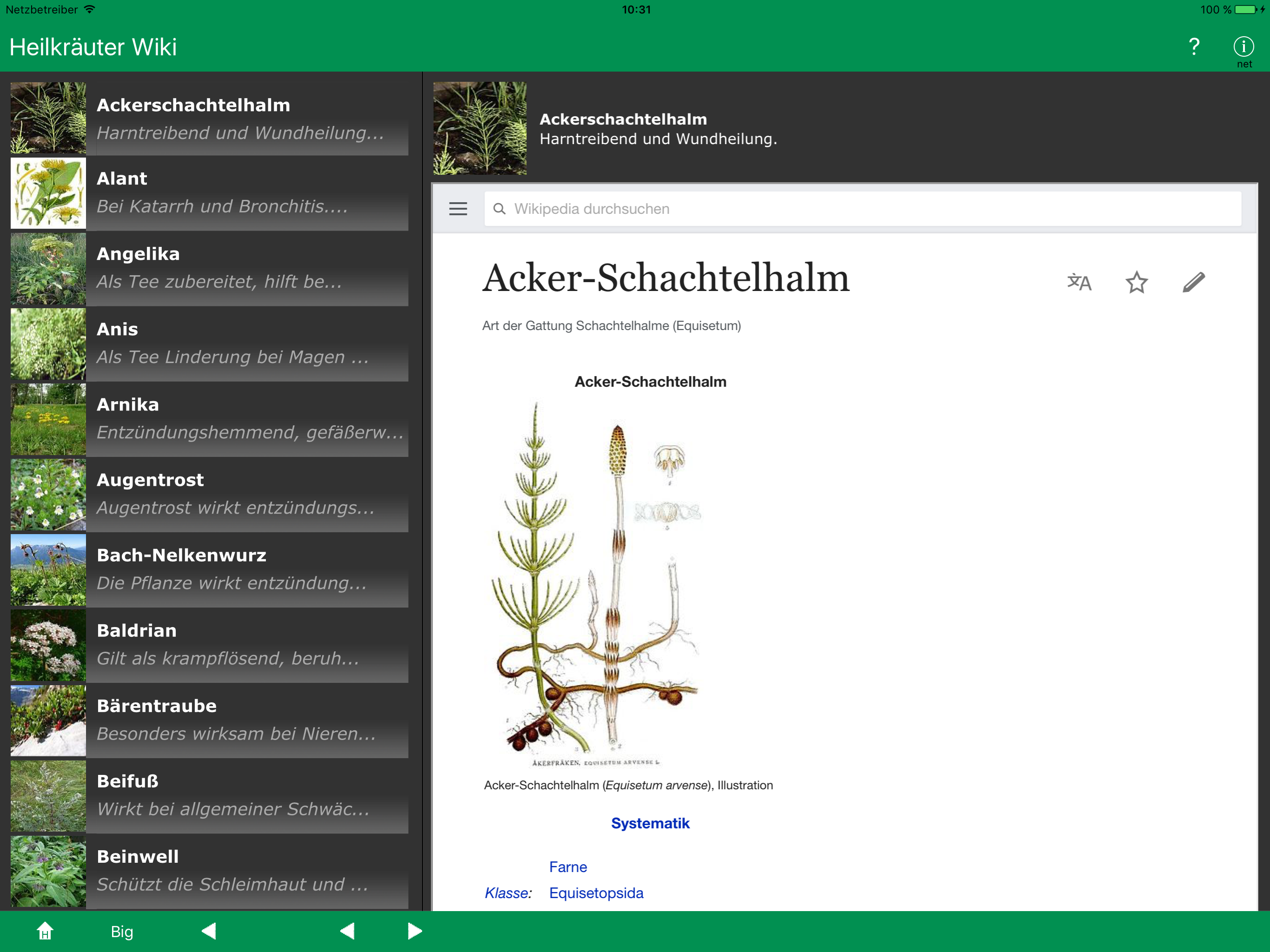Click the Acker-Schachtelhalm botanical illustration
The image size is (1270, 952).
tap(597, 583)
